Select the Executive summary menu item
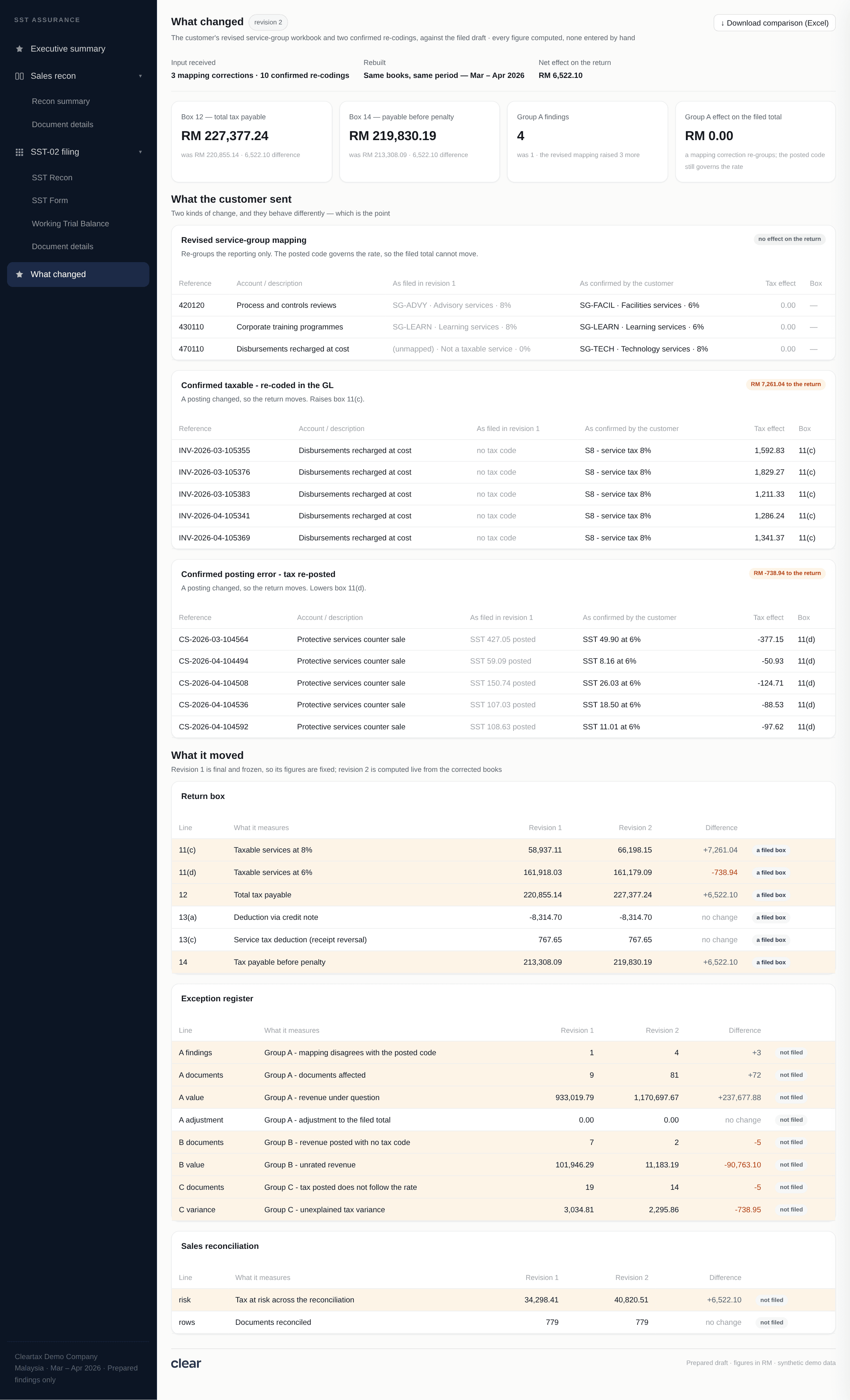This screenshot has width=850, height=1400. 78,49
